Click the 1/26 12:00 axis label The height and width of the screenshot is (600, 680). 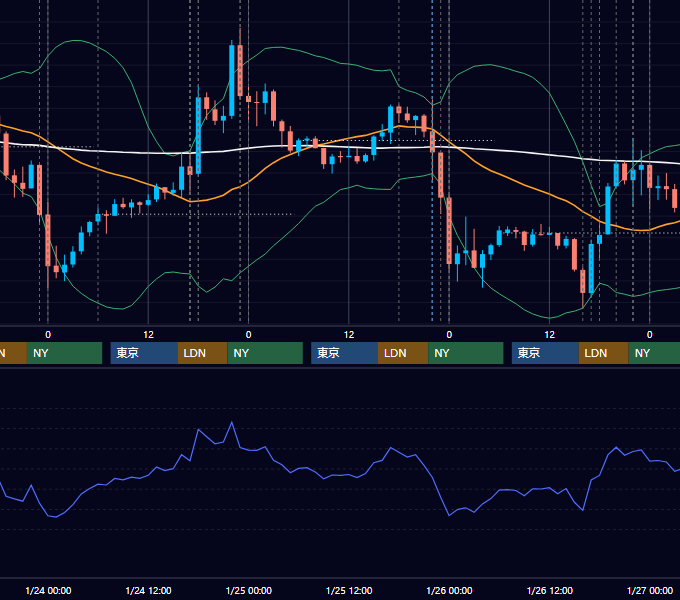[x=549, y=590]
